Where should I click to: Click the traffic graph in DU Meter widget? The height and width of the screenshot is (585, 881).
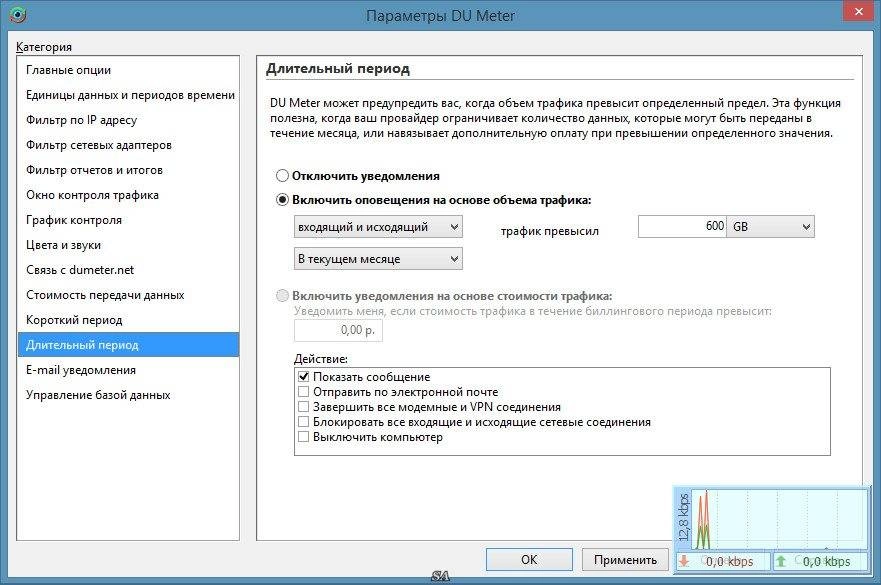[x=779, y=519]
